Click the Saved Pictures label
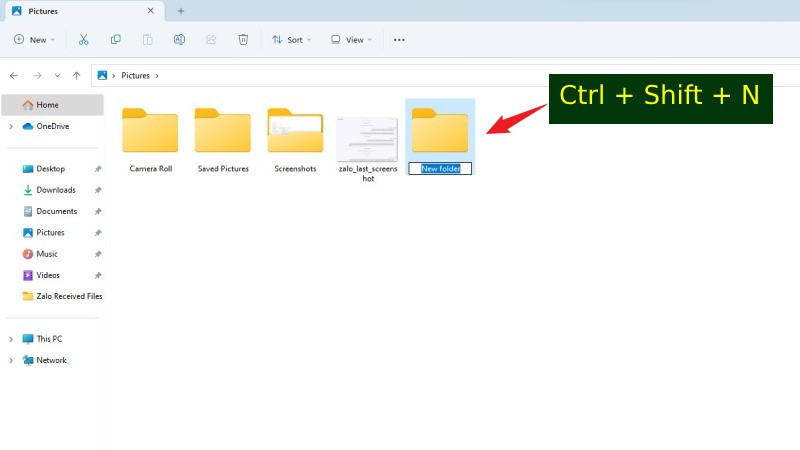800x450 pixels. click(x=223, y=169)
